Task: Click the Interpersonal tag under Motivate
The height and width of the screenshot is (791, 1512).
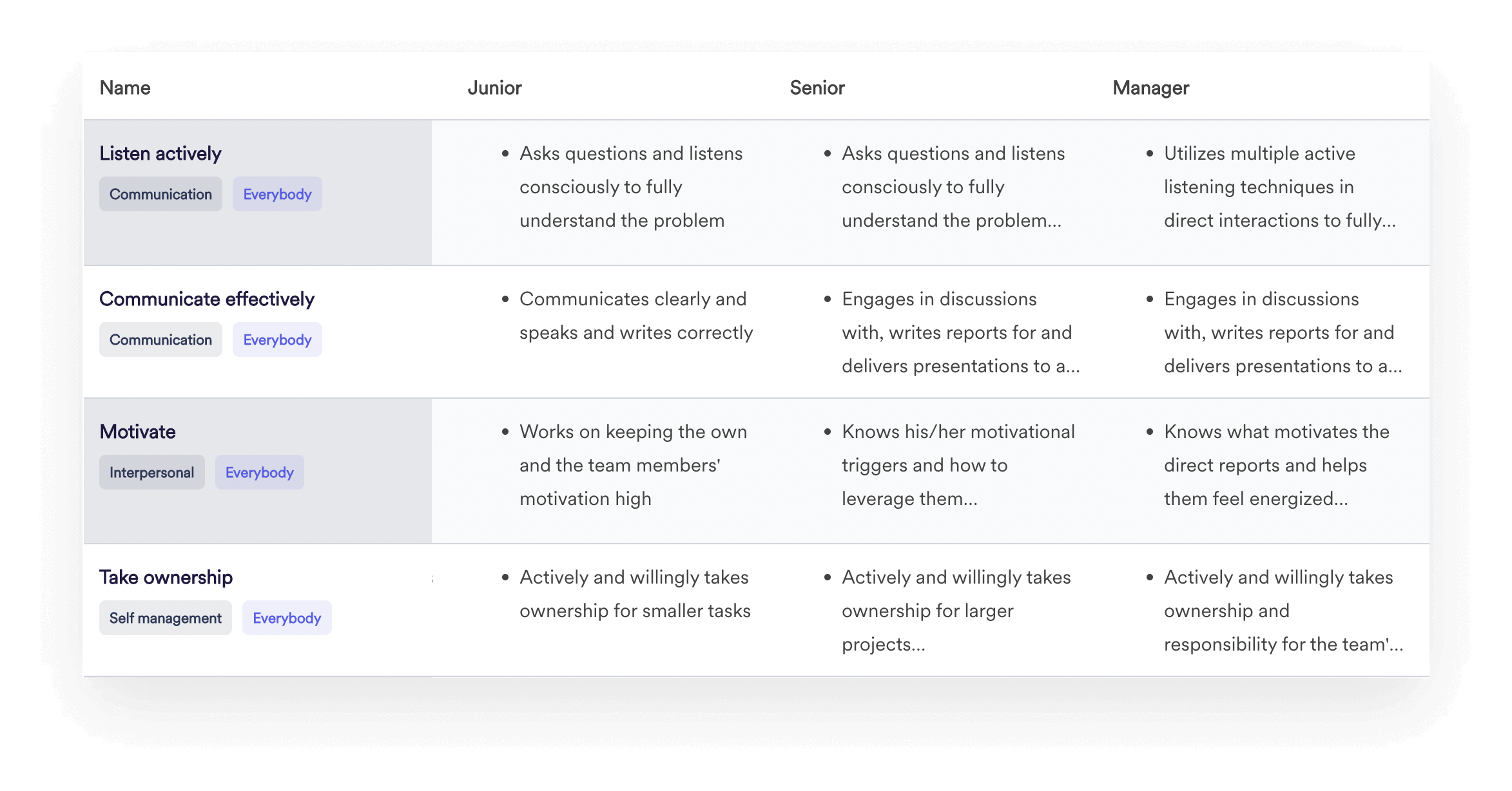Action: coord(152,472)
